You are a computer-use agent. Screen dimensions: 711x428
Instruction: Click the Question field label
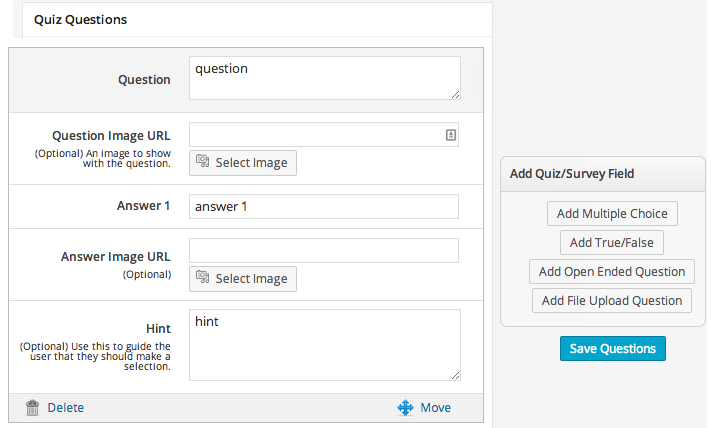[144, 80]
